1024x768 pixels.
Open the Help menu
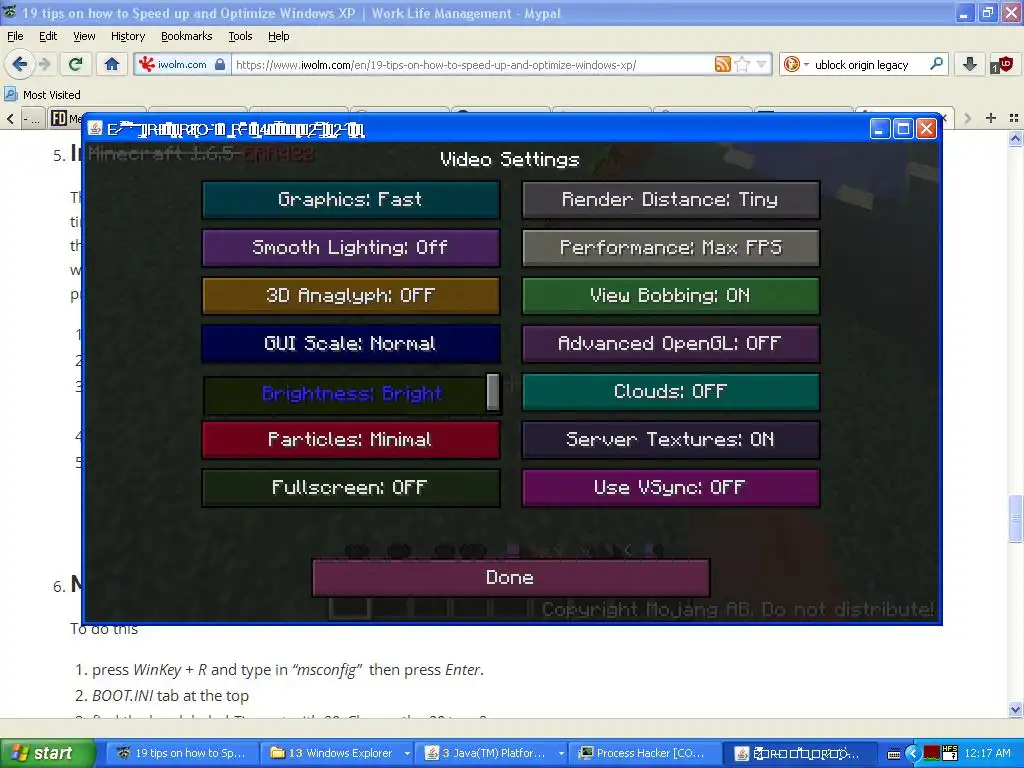click(x=279, y=36)
